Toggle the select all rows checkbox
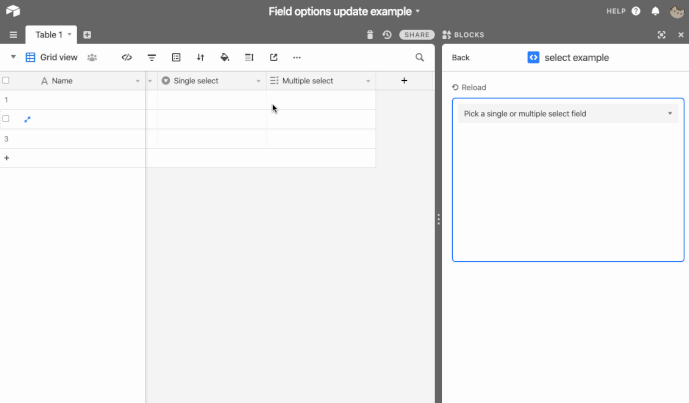Image resolution: width=689 pixels, height=403 pixels. pos(6,80)
